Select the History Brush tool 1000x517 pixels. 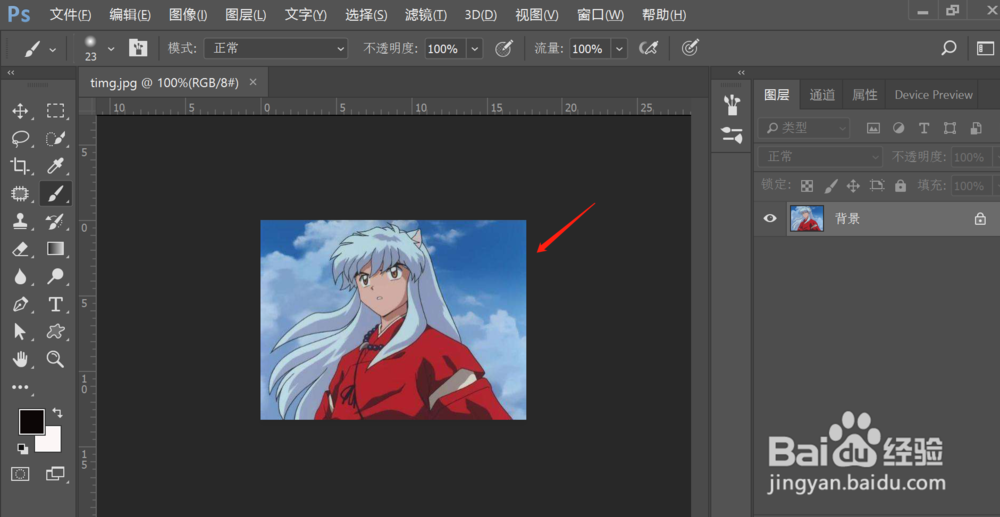tap(55, 221)
